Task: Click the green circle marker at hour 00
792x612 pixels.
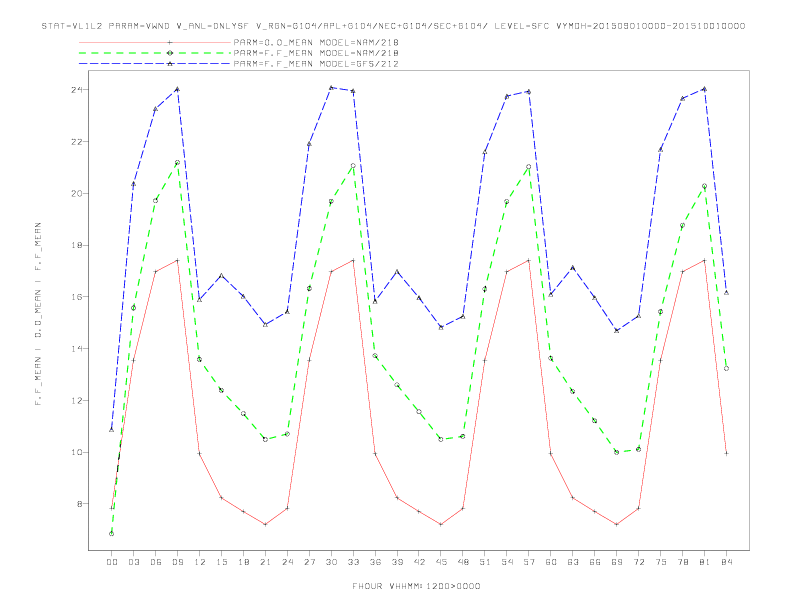Action: [x=112, y=534]
